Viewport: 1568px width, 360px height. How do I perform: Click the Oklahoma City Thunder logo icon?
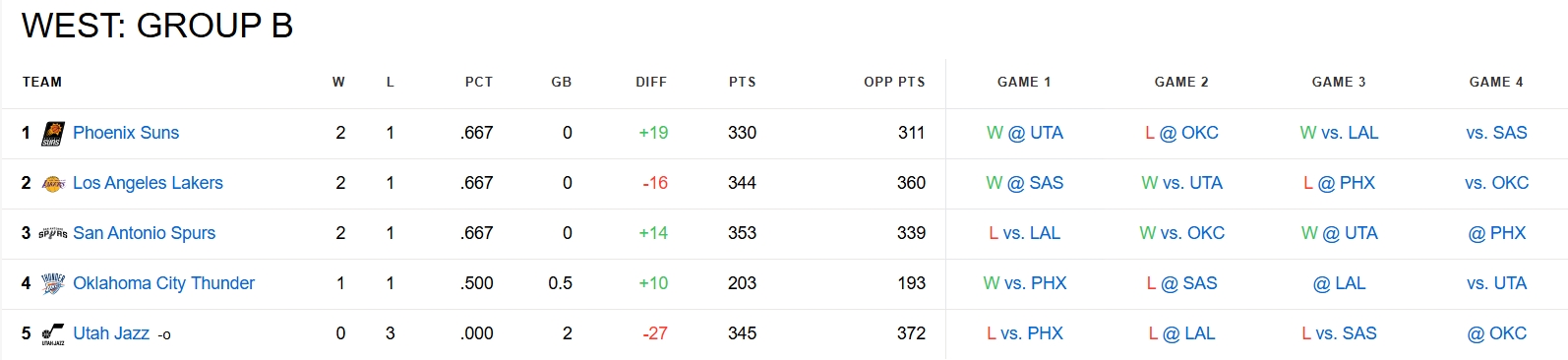click(52, 283)
